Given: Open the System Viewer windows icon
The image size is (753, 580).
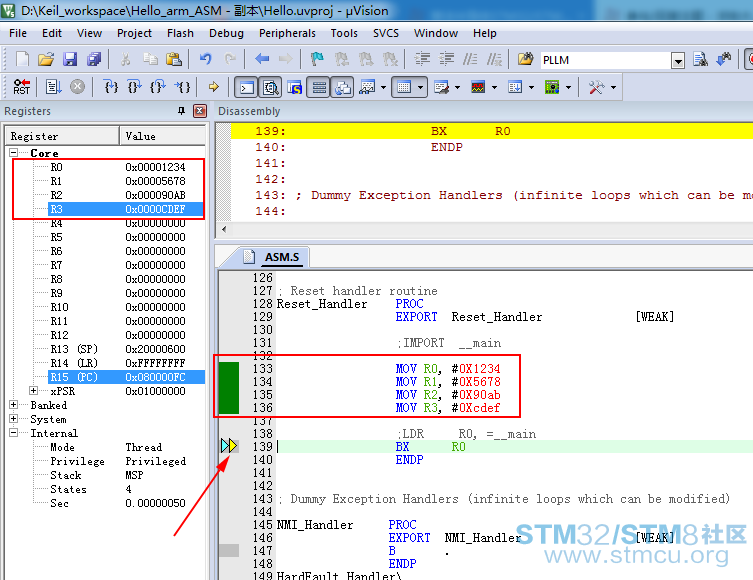Looking at the screenshot, I should coord(552,87).
